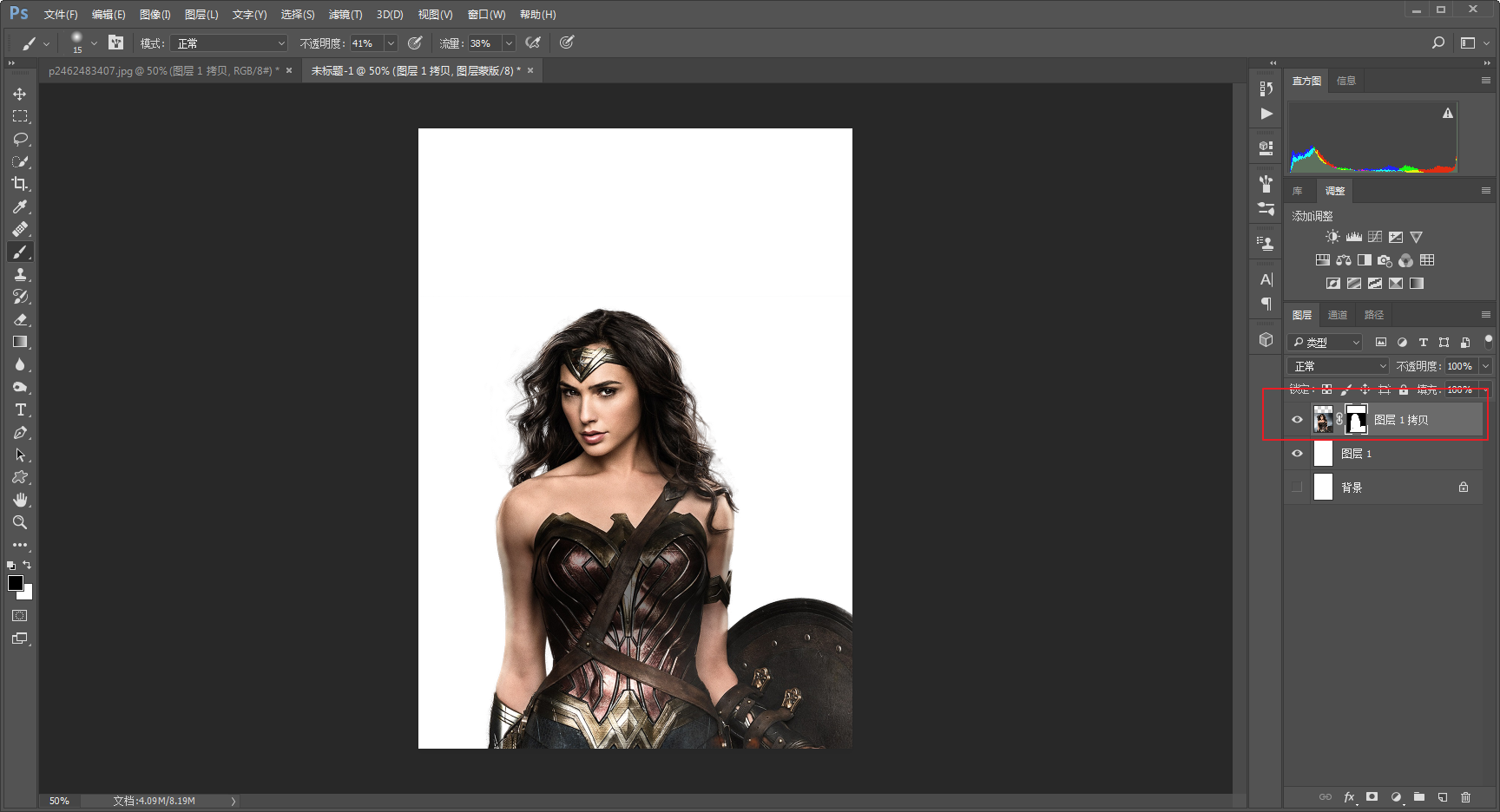Screen dimensions: 1500x812
Task: Select the Horizontal Type tool
Action: pyautogui.click(x=20, y=409)
